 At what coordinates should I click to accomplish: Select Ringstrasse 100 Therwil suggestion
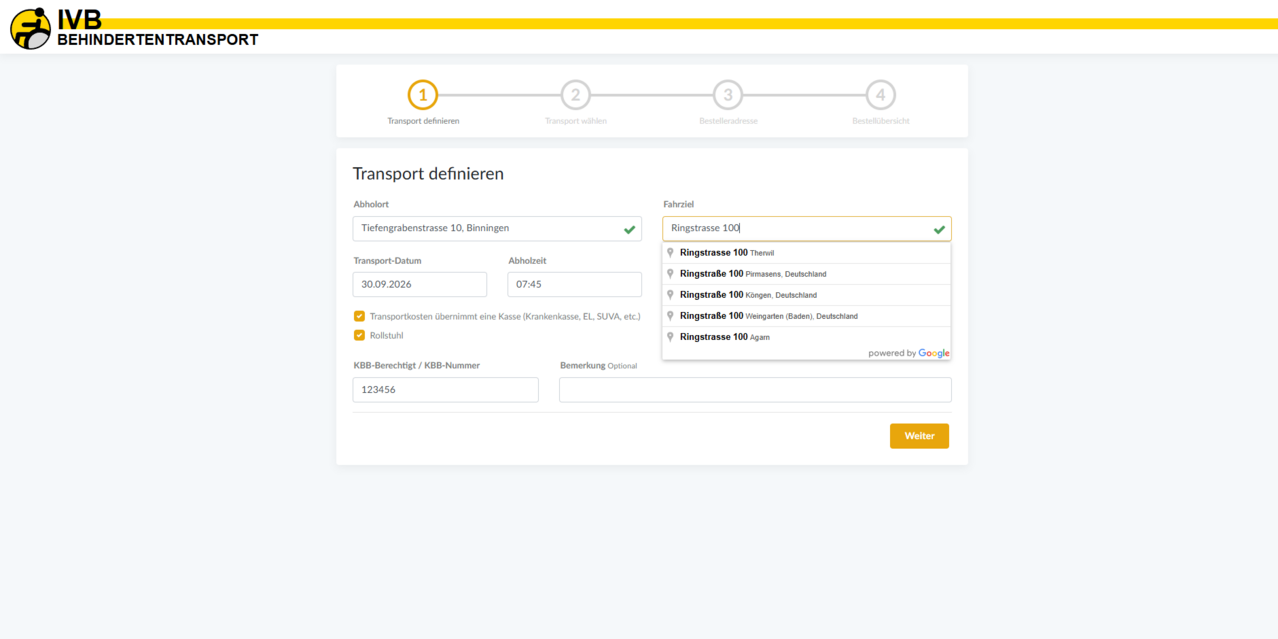point(806,253)
